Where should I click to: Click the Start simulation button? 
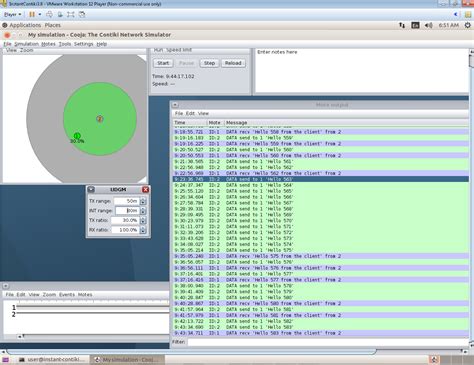163,63
